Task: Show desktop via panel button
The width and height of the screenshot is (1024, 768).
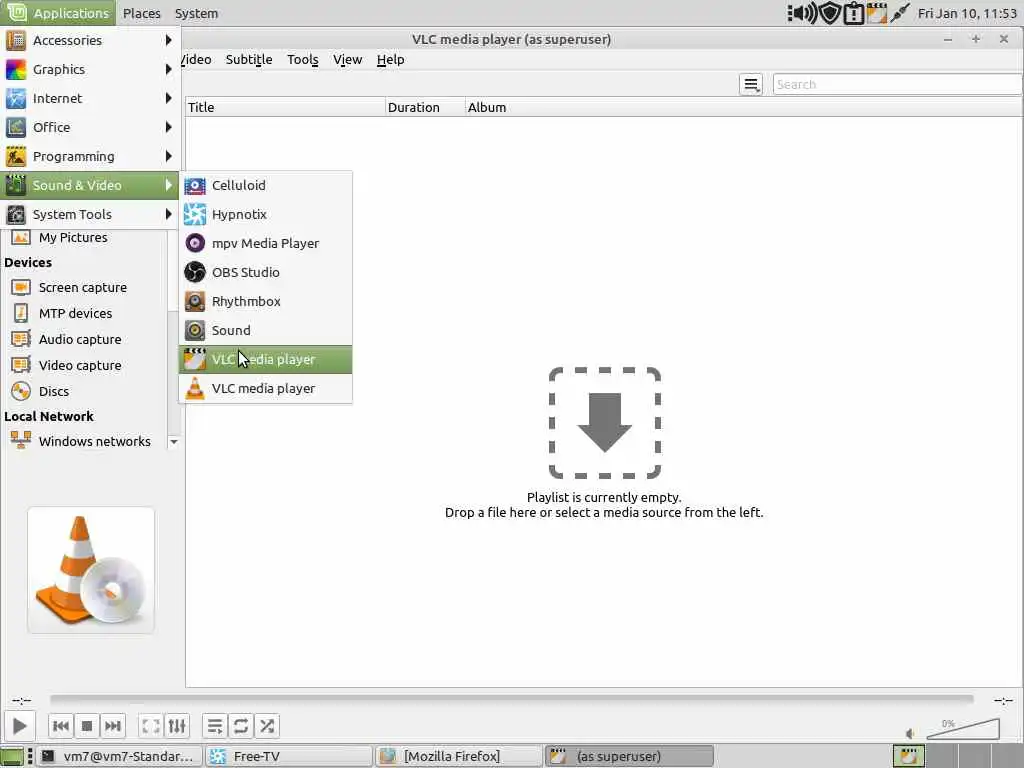Action: click(x=12, y=756)
